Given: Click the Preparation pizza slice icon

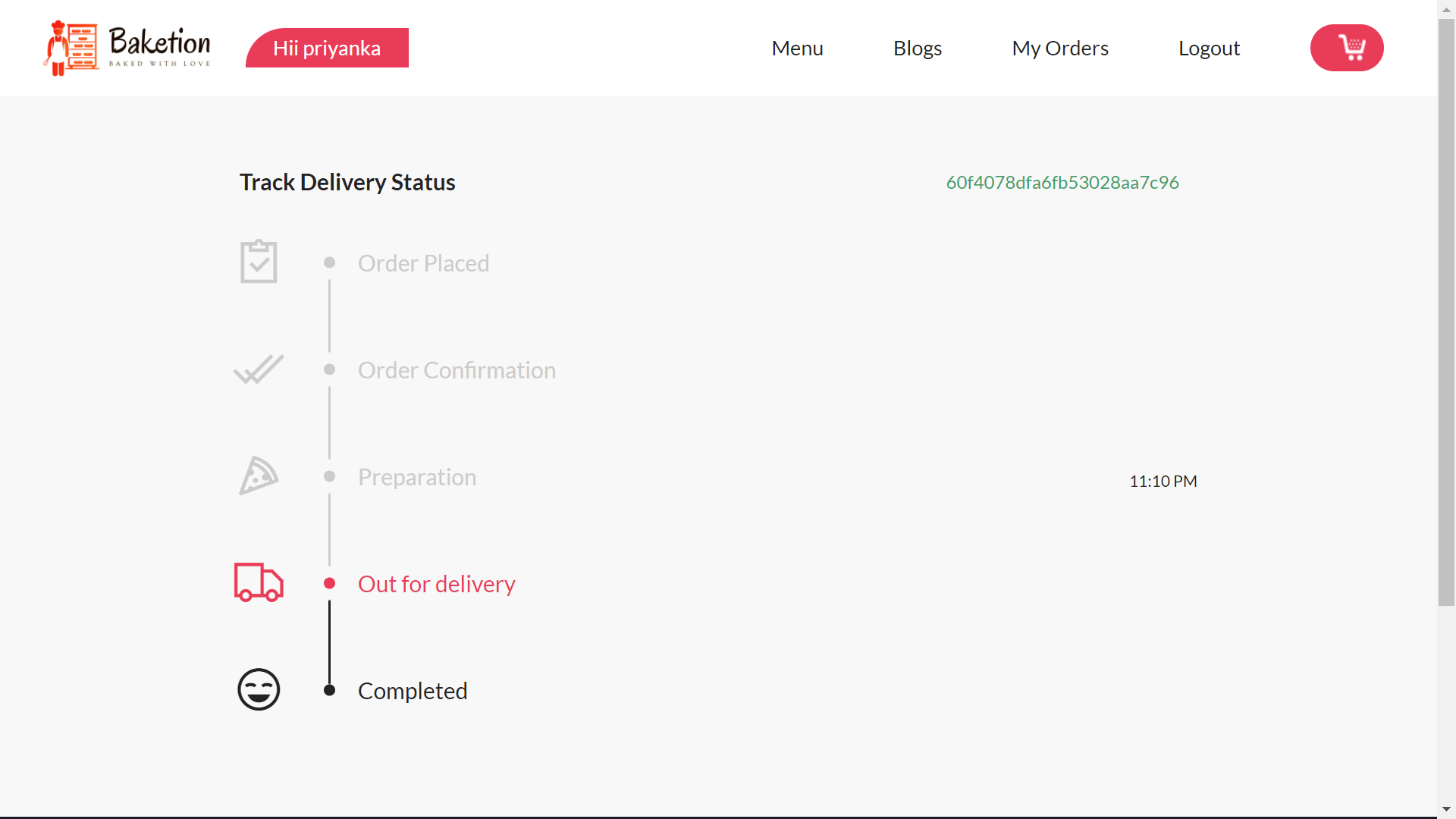Looking at the screenshot, I should click(258, 475).
